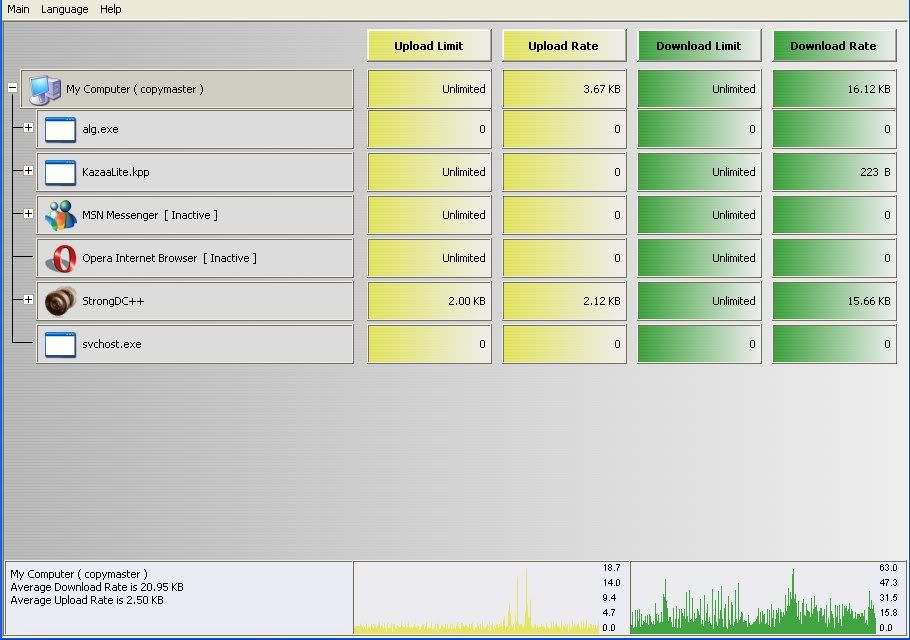Expand the MSN Messenger node
Viewport: 910px width, 640px height.
pos(28,214)
